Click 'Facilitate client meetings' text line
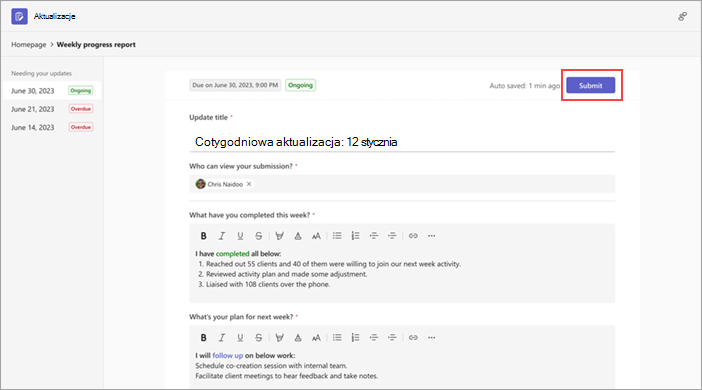 tap(287, 376)
